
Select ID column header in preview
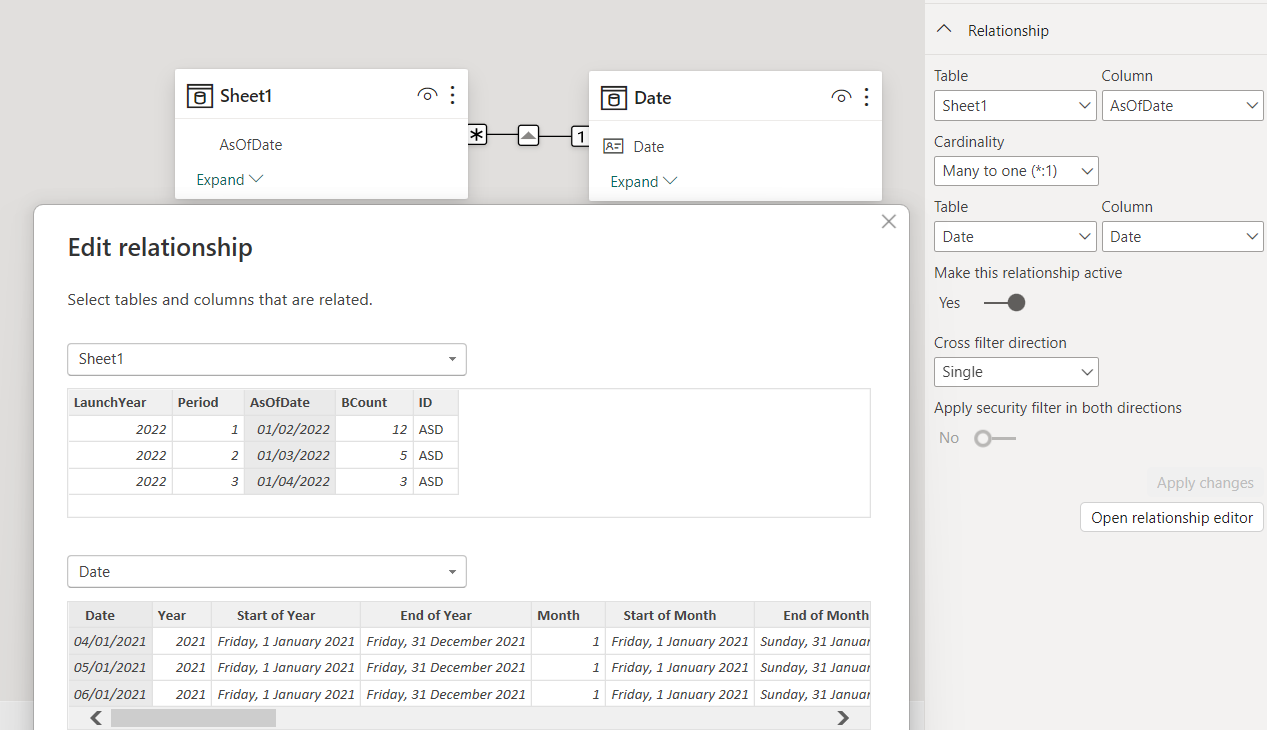tap(436, 402)
